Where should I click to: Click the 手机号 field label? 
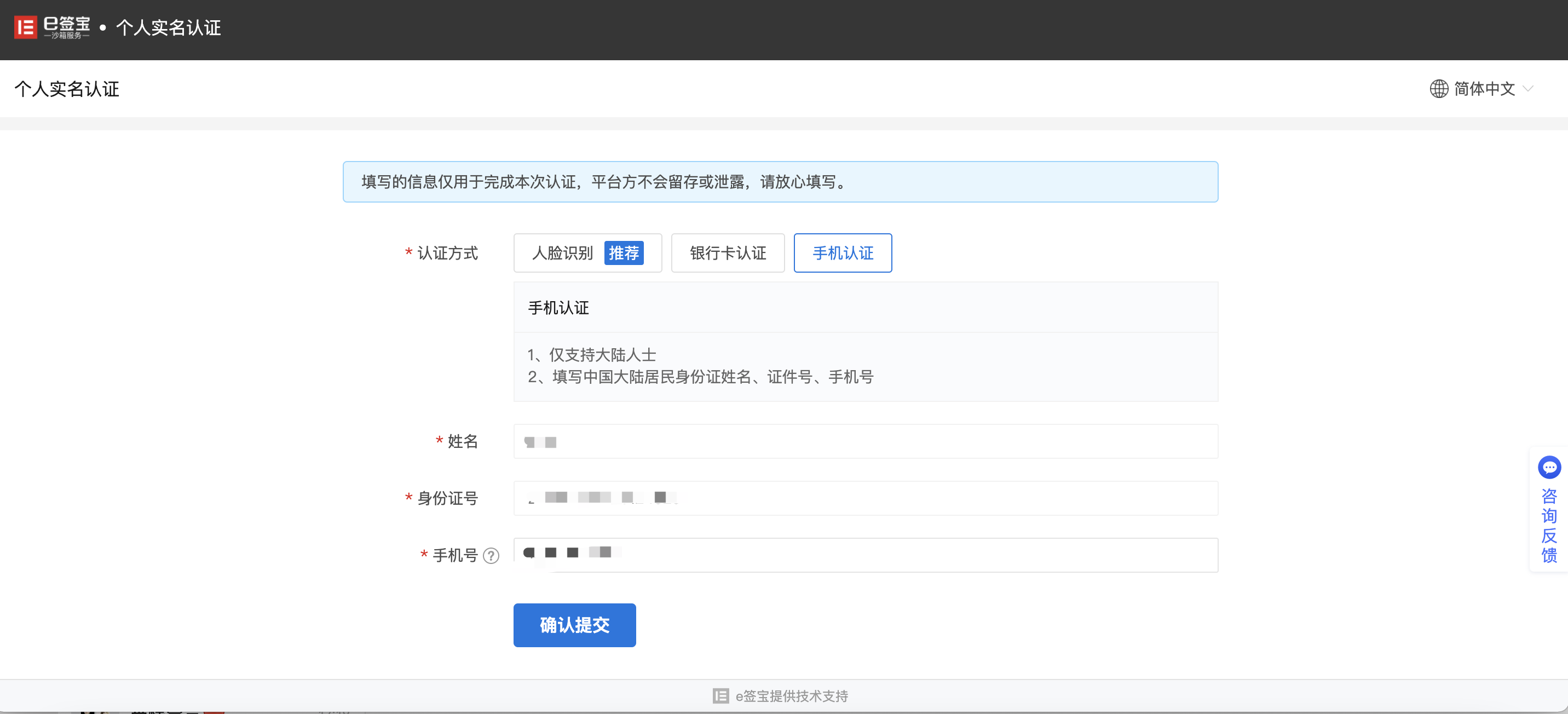[455, 555]
